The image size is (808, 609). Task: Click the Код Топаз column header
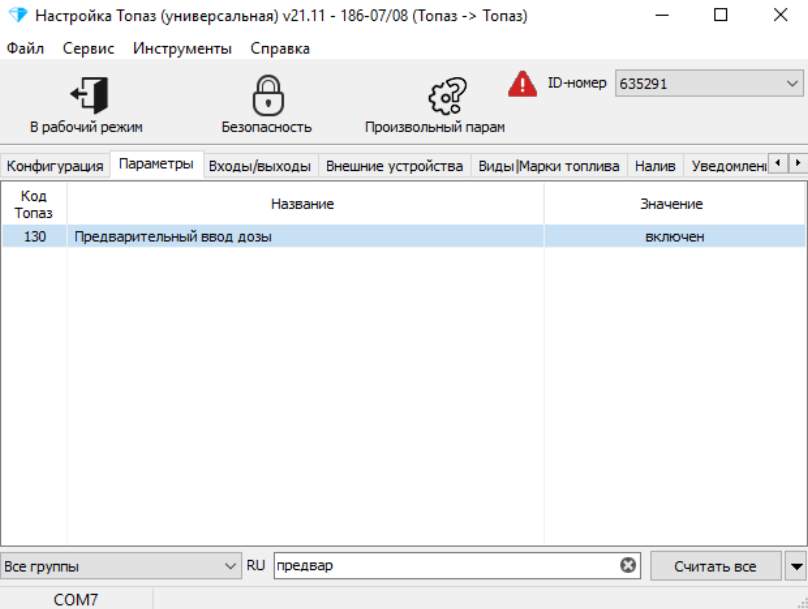pos(34,204)
